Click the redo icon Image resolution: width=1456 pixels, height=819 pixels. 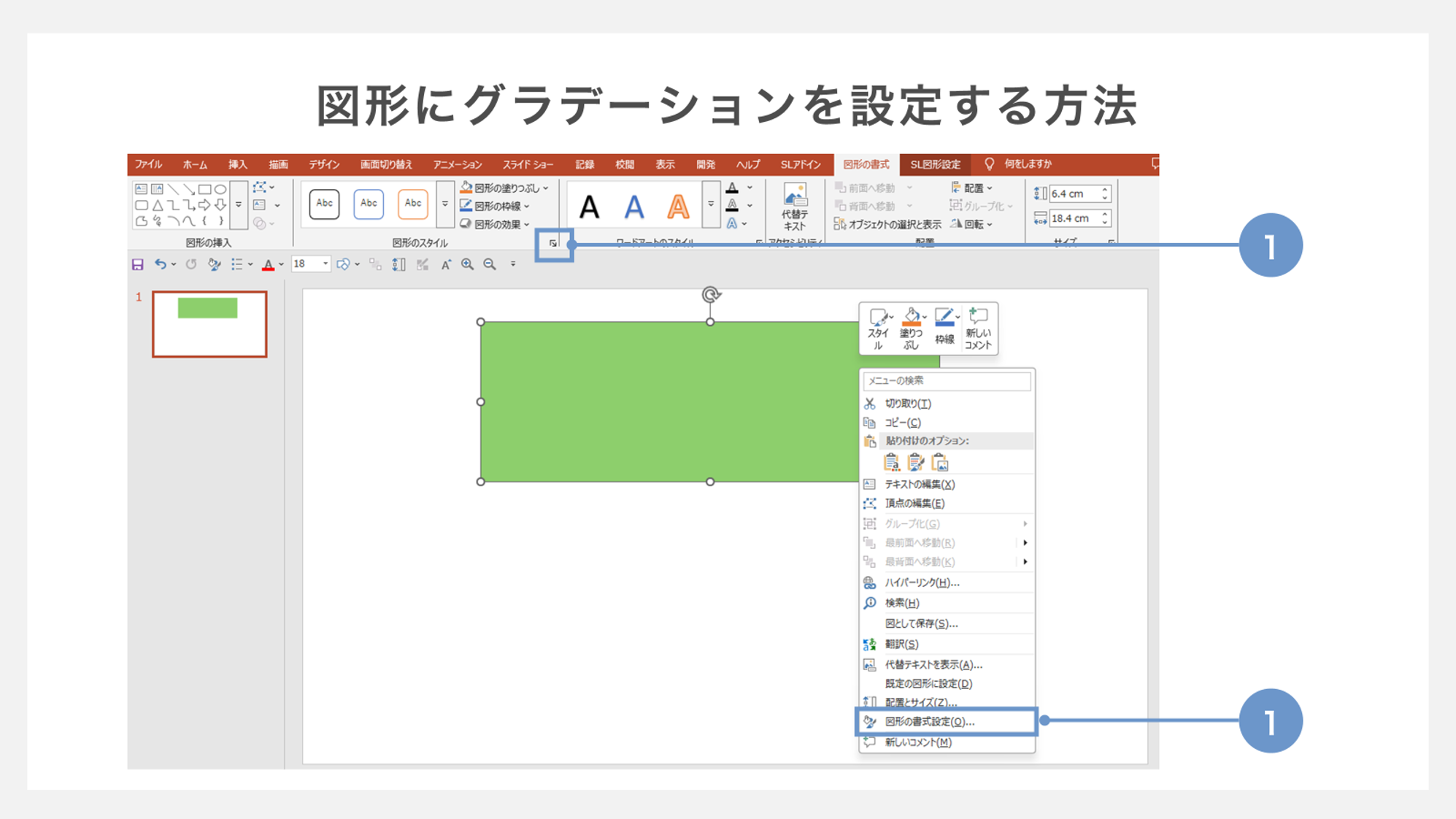[x=191, y=264]
